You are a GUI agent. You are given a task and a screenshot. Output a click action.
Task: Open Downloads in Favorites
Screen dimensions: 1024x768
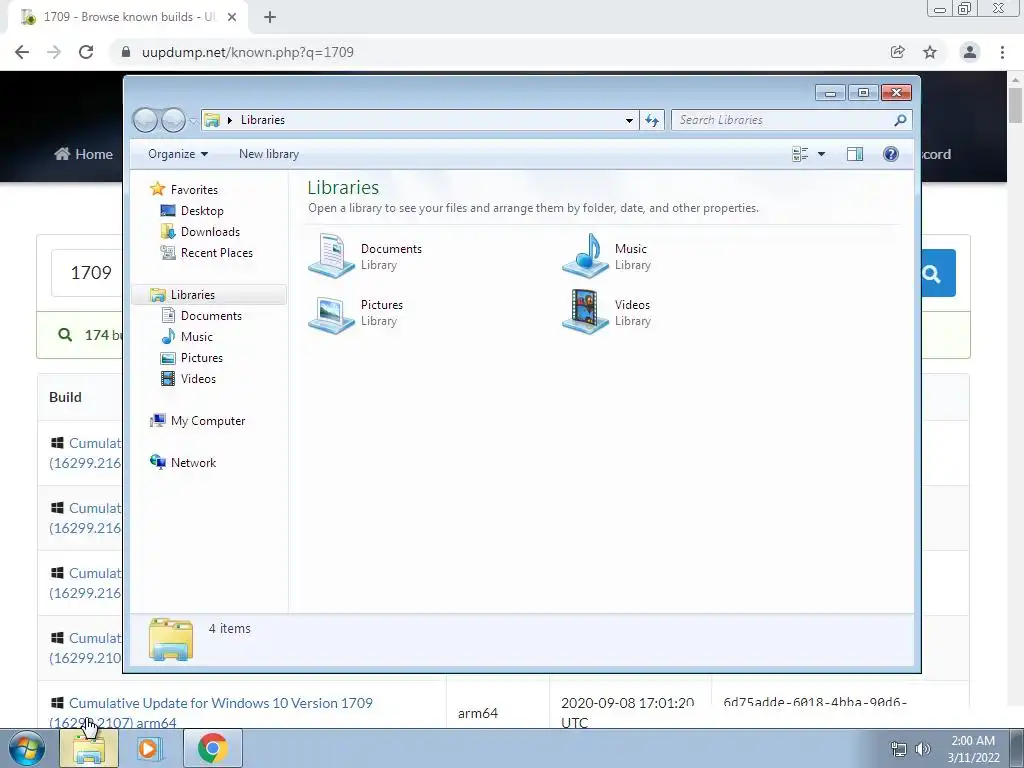[x=210, y=231]
